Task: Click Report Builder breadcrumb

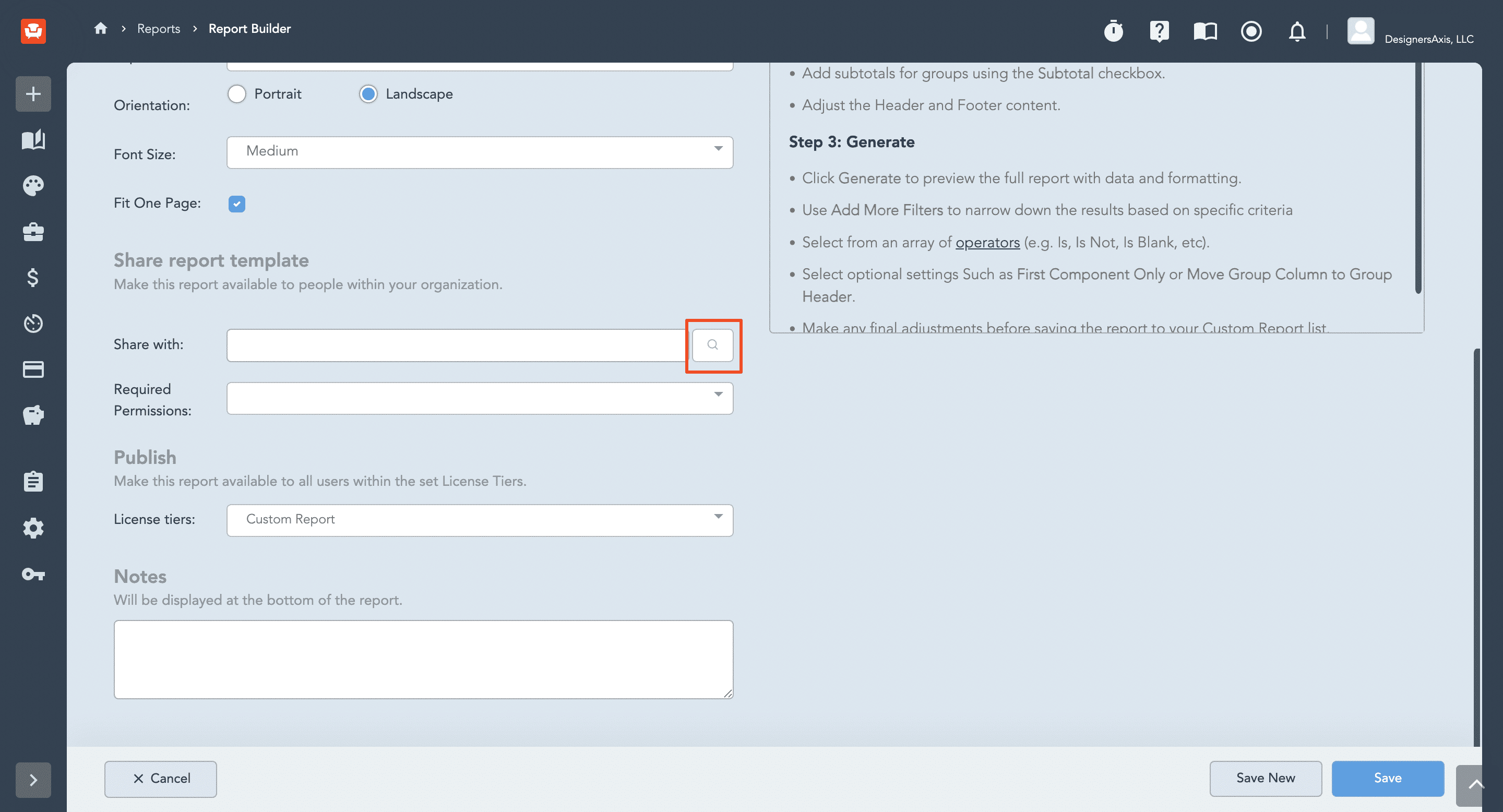Action: coord(250,28)
